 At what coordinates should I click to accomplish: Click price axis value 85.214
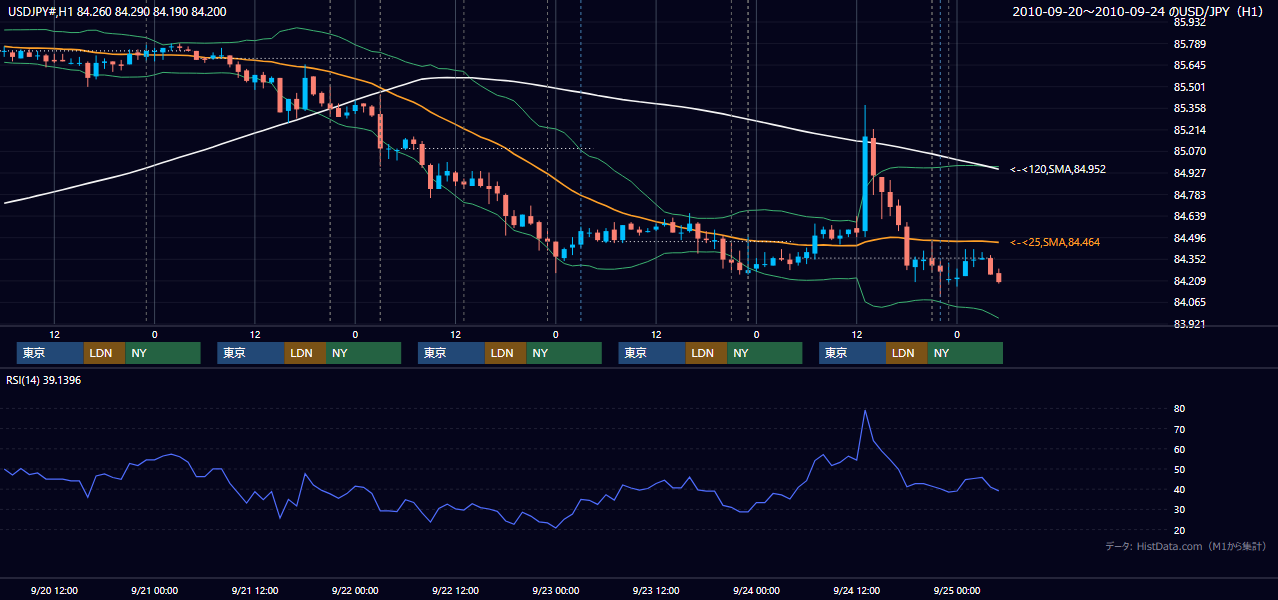pos(1190,130)
